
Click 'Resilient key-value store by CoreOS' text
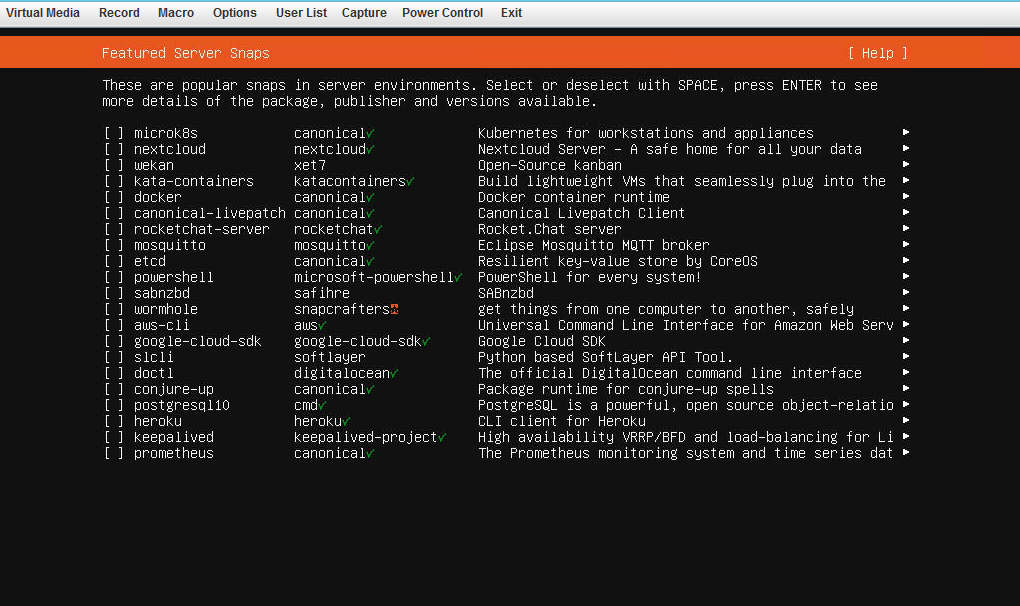(x=617, y=261)
